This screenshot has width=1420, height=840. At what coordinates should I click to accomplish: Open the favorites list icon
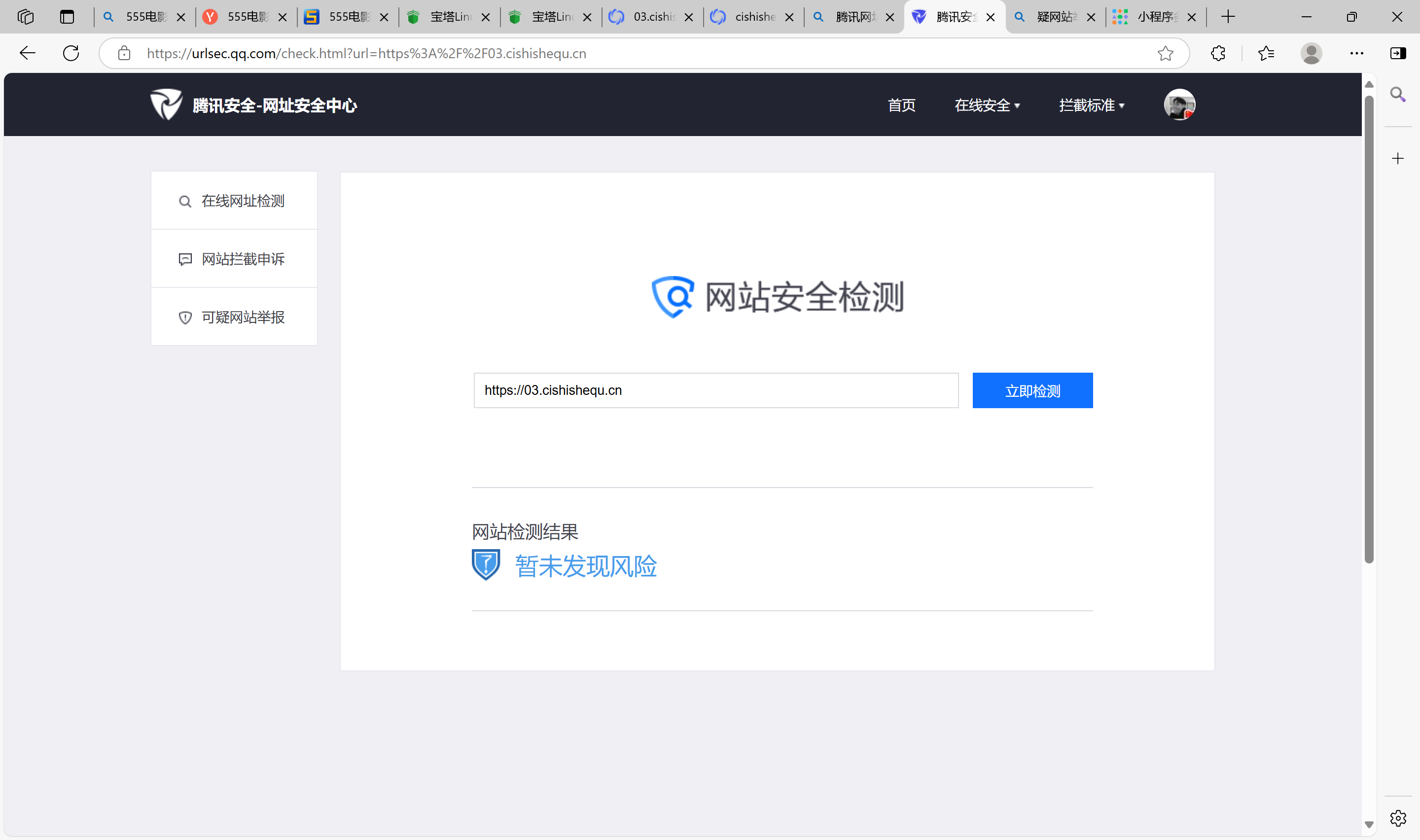click(1266, 53)
